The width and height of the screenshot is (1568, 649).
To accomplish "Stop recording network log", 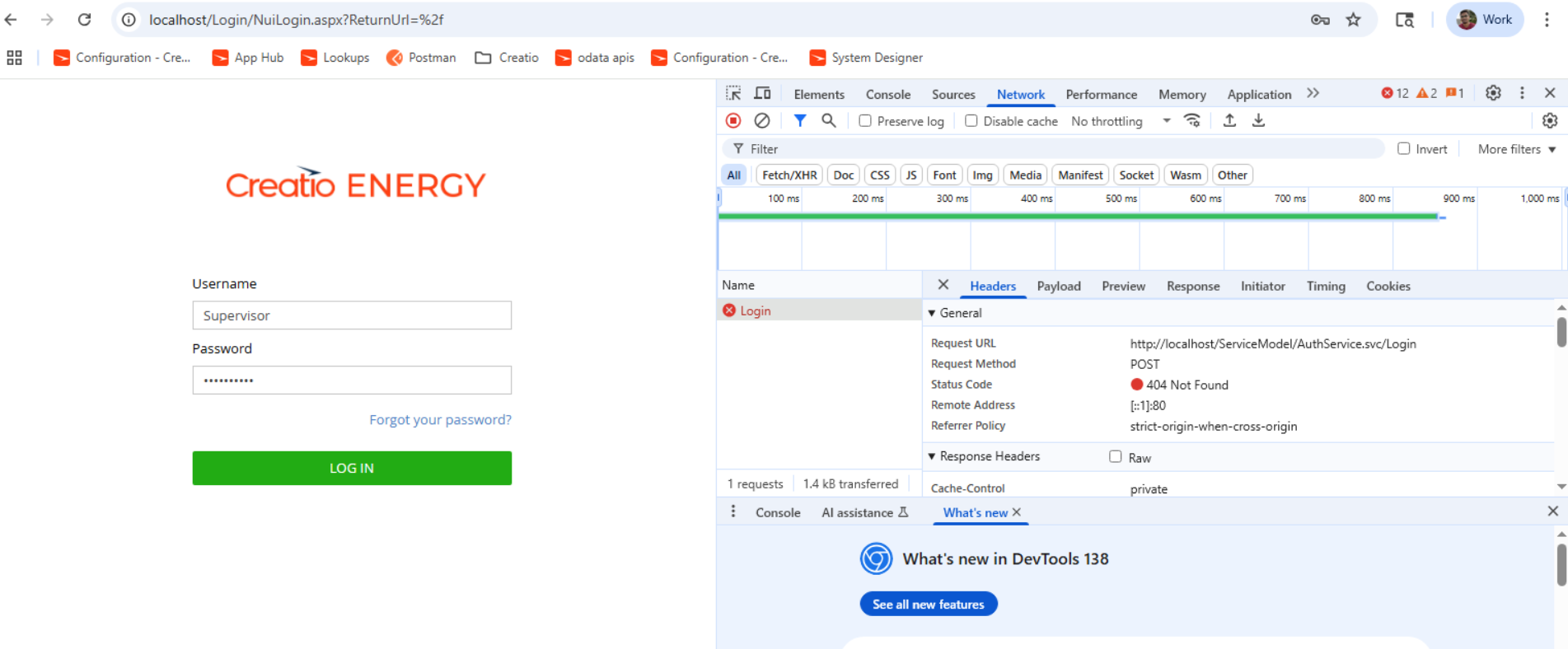I will pos(733,121).
